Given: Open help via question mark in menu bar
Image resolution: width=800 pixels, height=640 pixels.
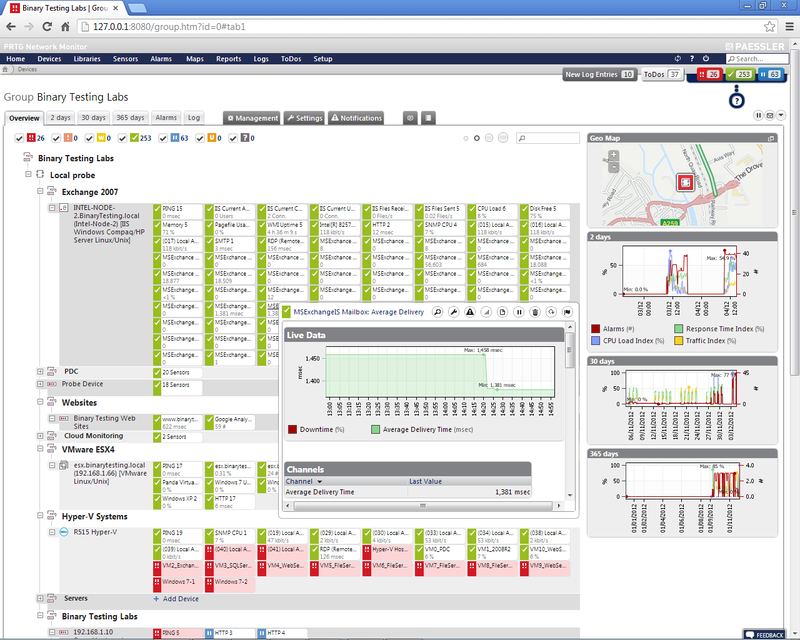Looking at the screenshot, I should coord(692,59).
